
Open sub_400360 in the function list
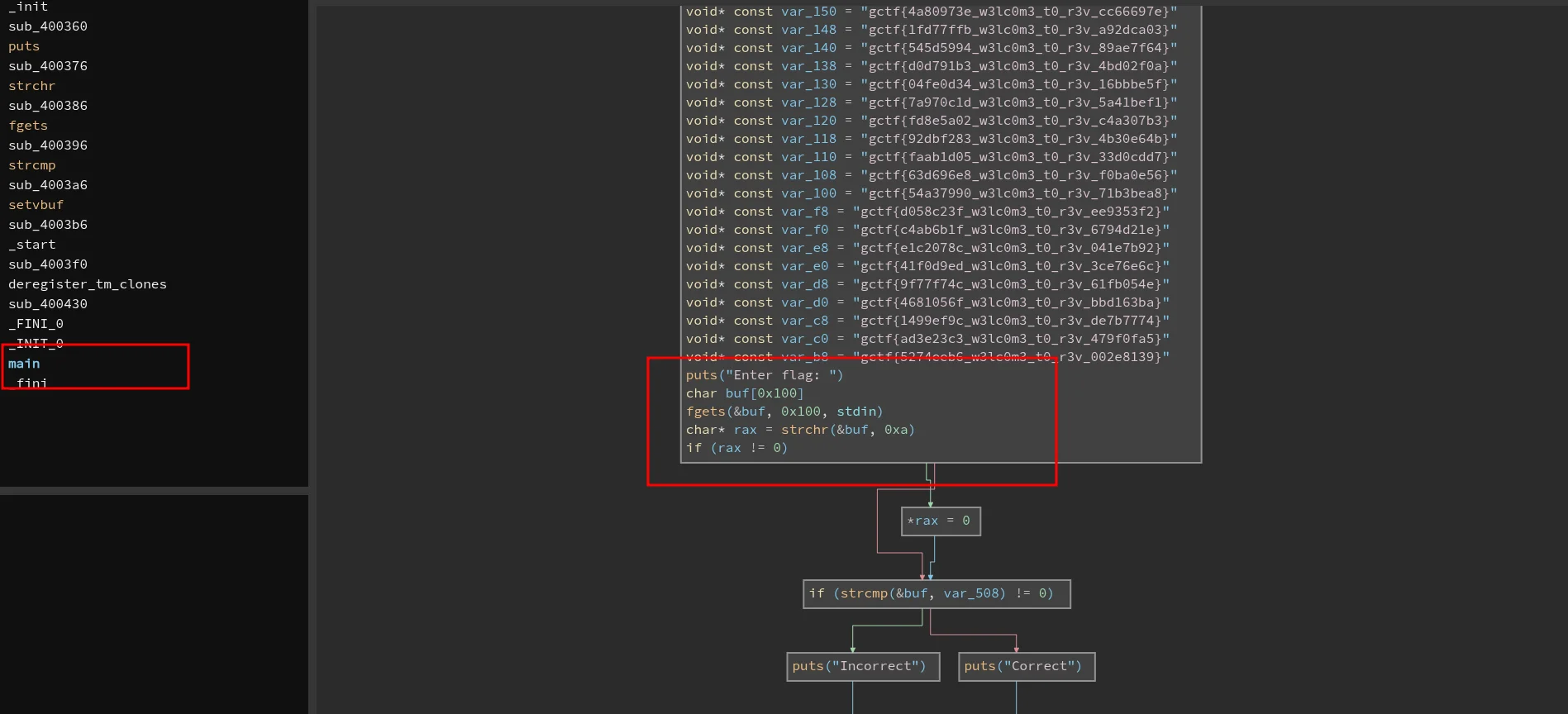(48, 26)
